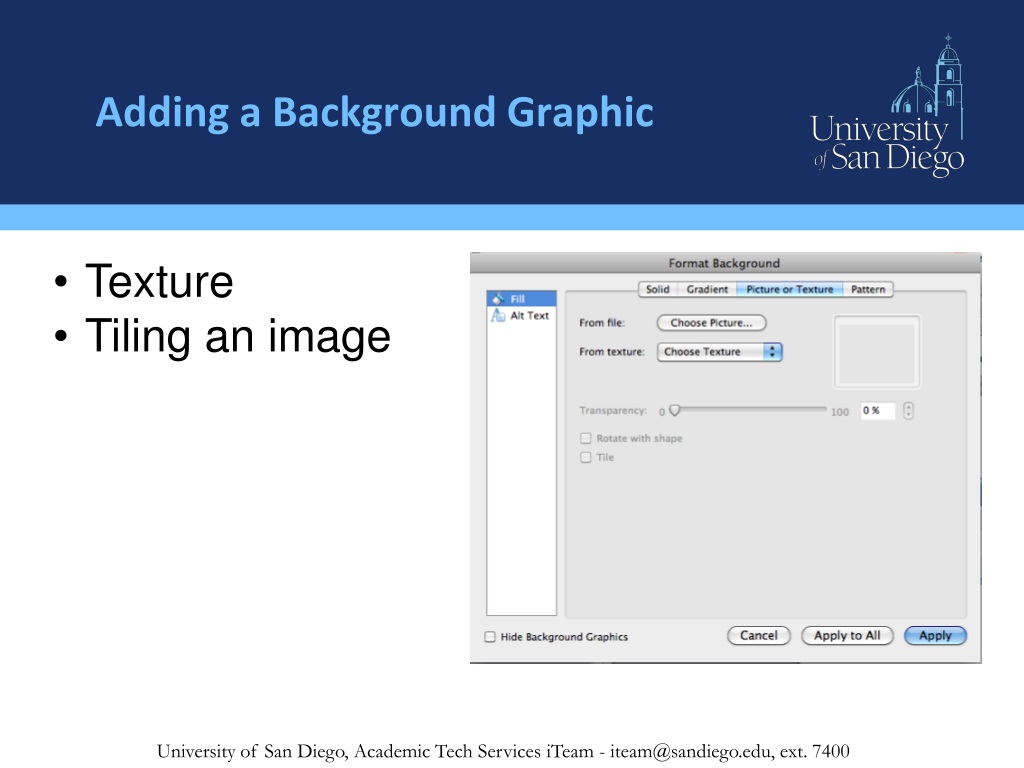Click the Transparency slider handle
Screen dimensions: 1024x768
pyautogui.click(x=675, y=410)
